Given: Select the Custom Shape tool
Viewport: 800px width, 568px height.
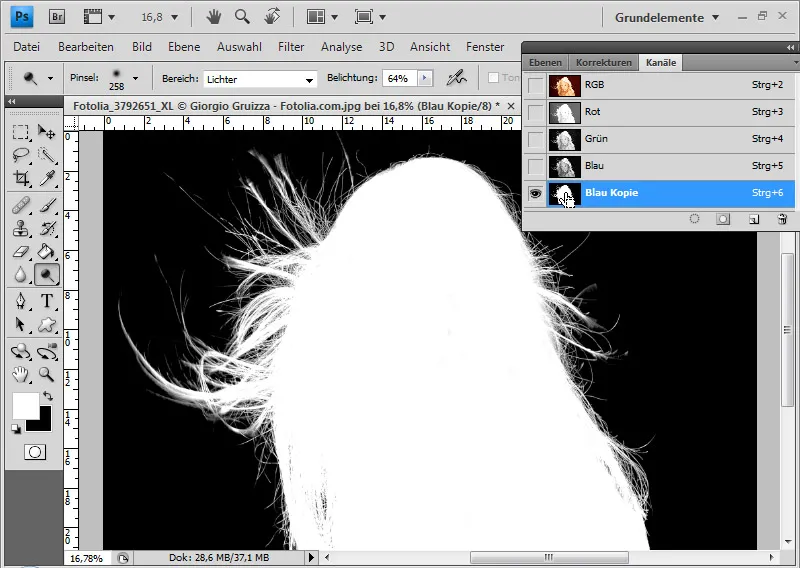Looking at the screenshot, I should click(46, 324).
